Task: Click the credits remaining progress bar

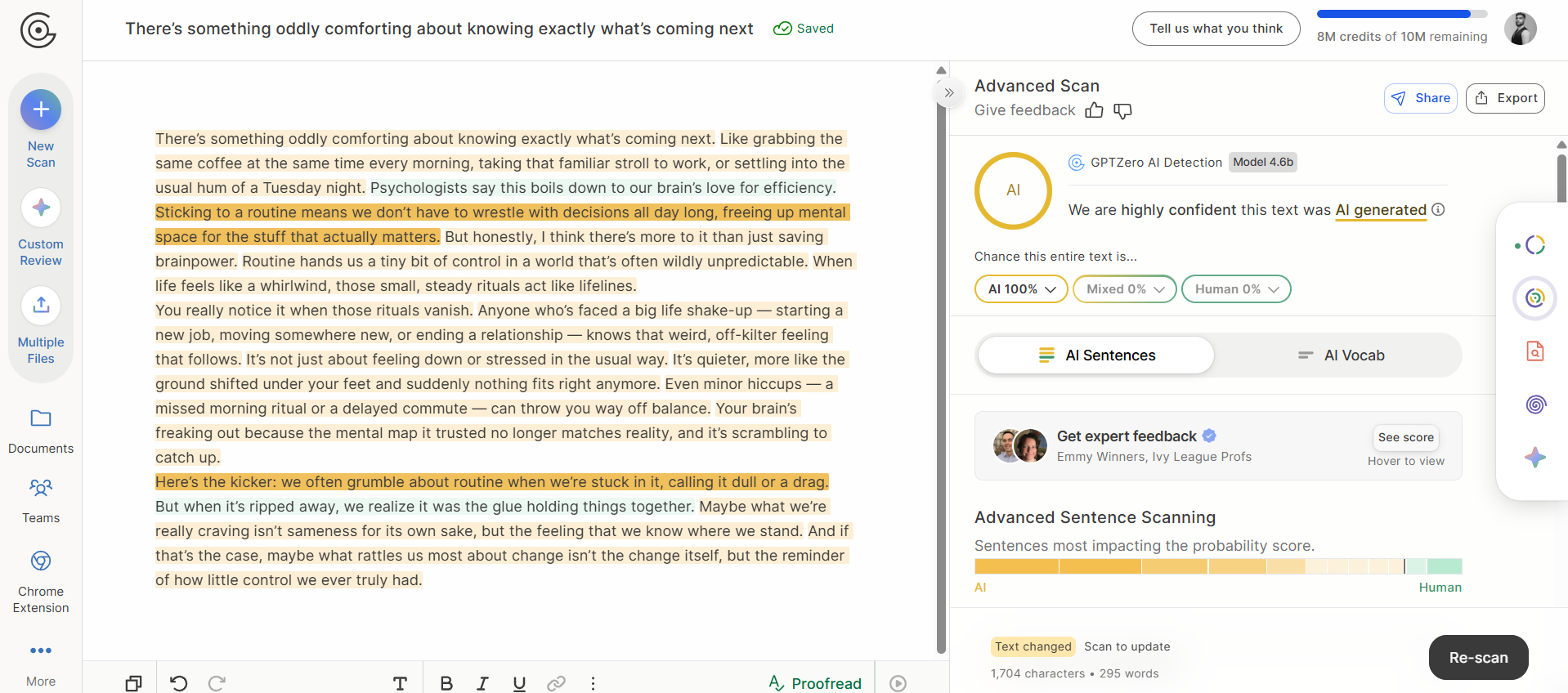Action: (x=1402, y=14)
